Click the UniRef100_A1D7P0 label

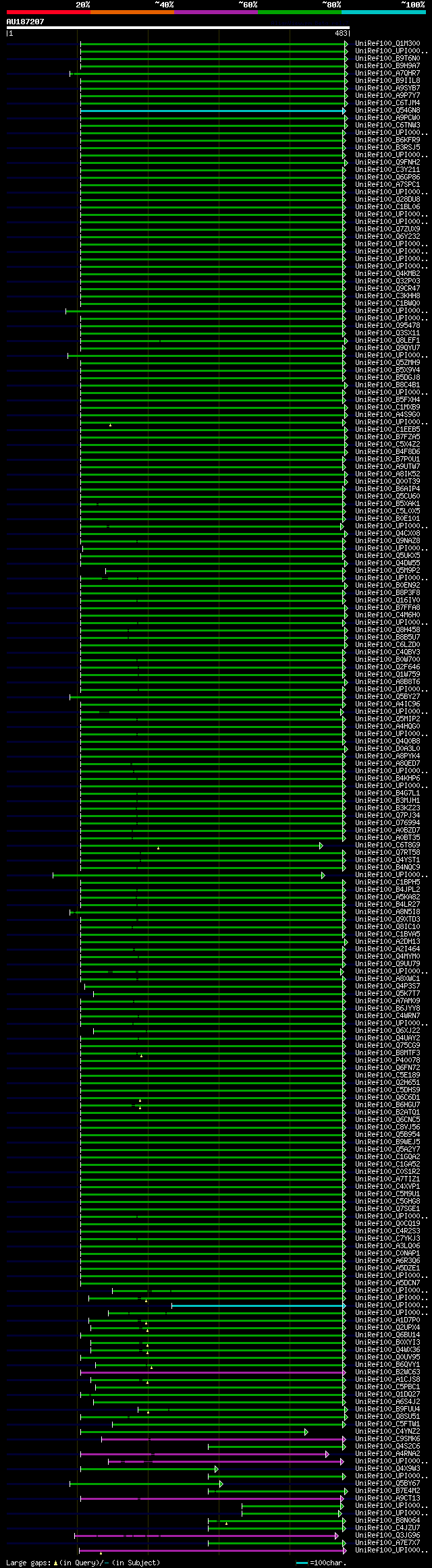[387, 1320]
